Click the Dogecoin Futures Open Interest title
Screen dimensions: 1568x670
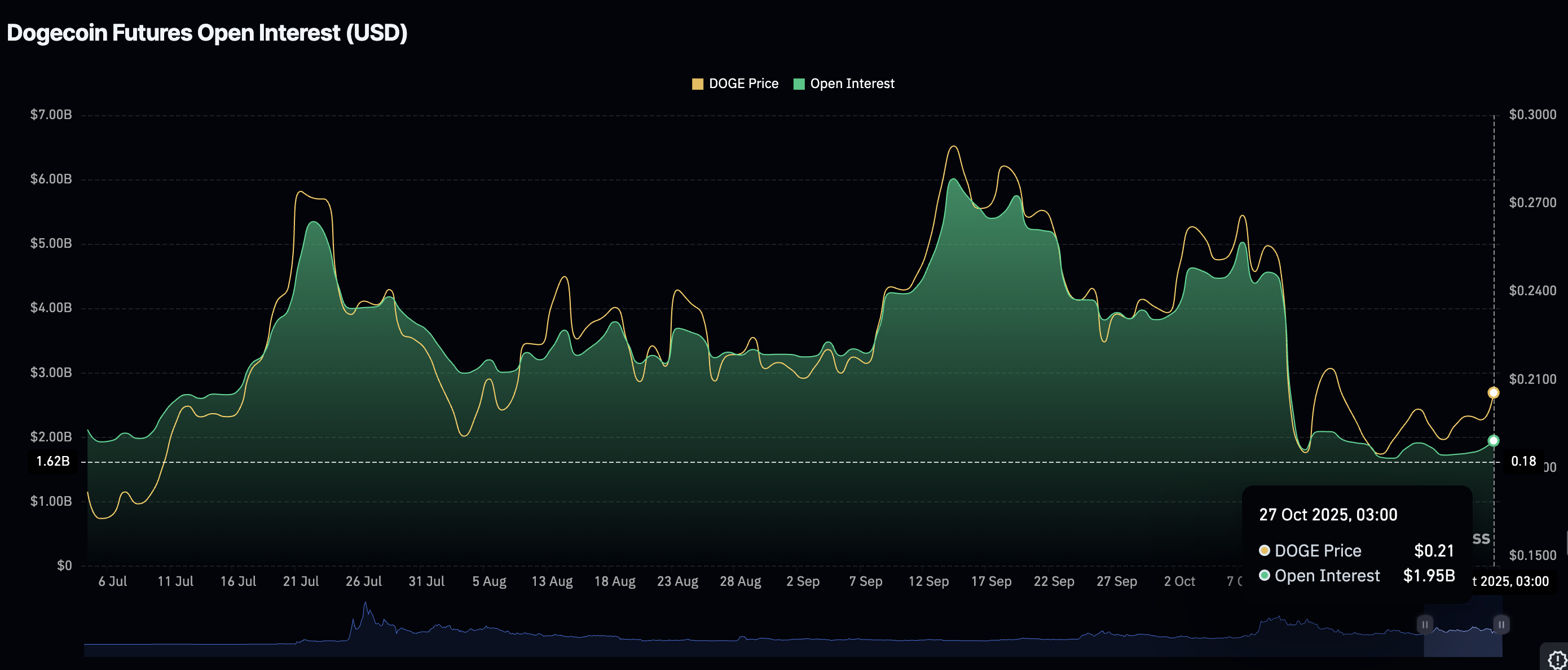(207, 33)
